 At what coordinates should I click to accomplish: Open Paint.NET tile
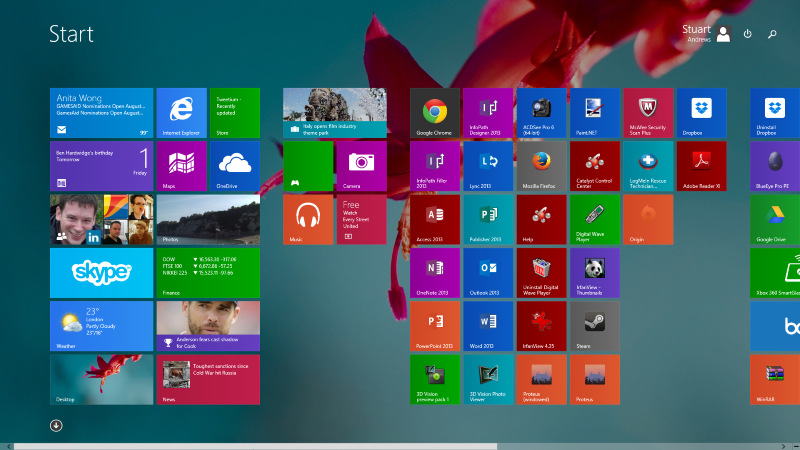595,113
